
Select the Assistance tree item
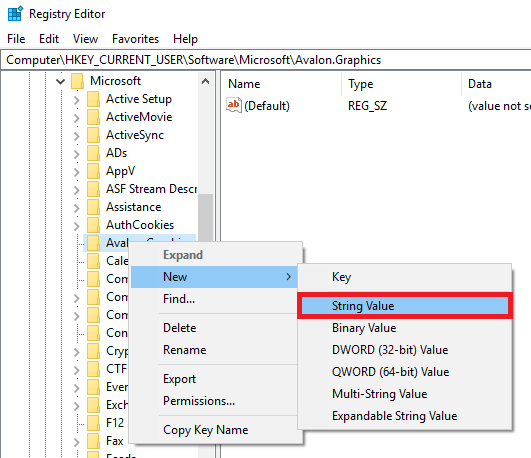pos(133,207)
